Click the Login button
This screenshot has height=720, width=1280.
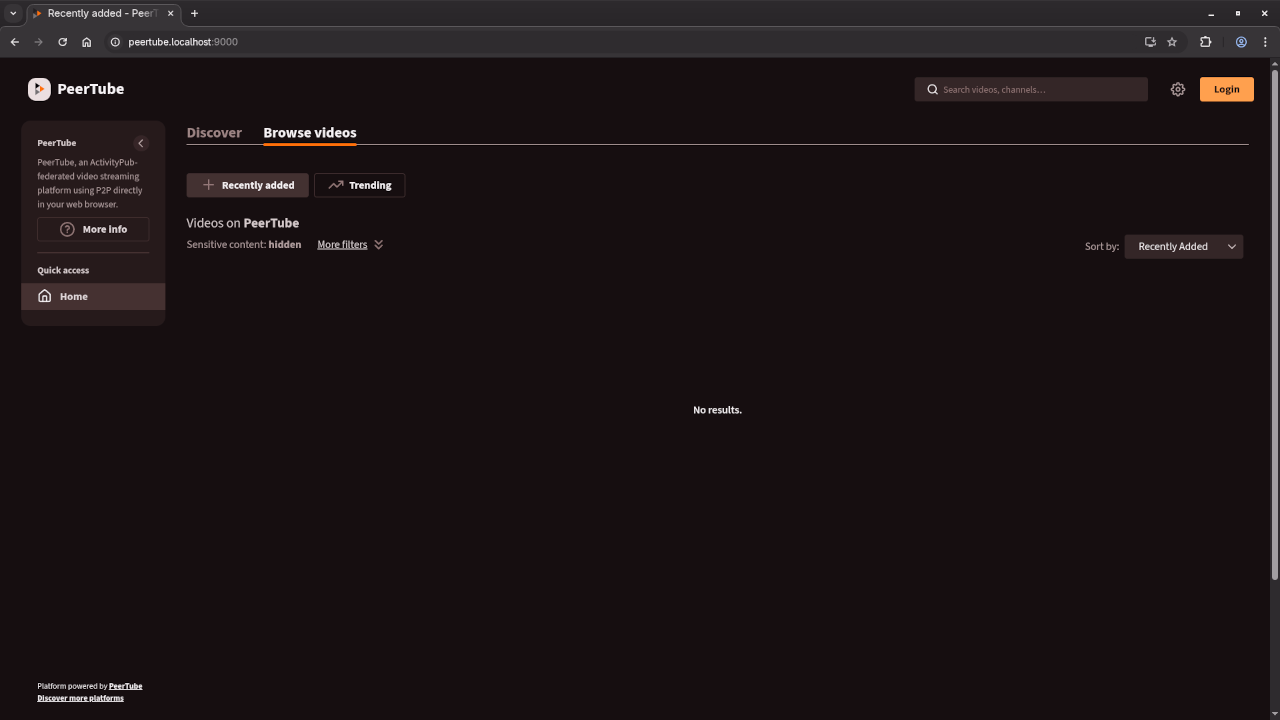point(1227,89)
